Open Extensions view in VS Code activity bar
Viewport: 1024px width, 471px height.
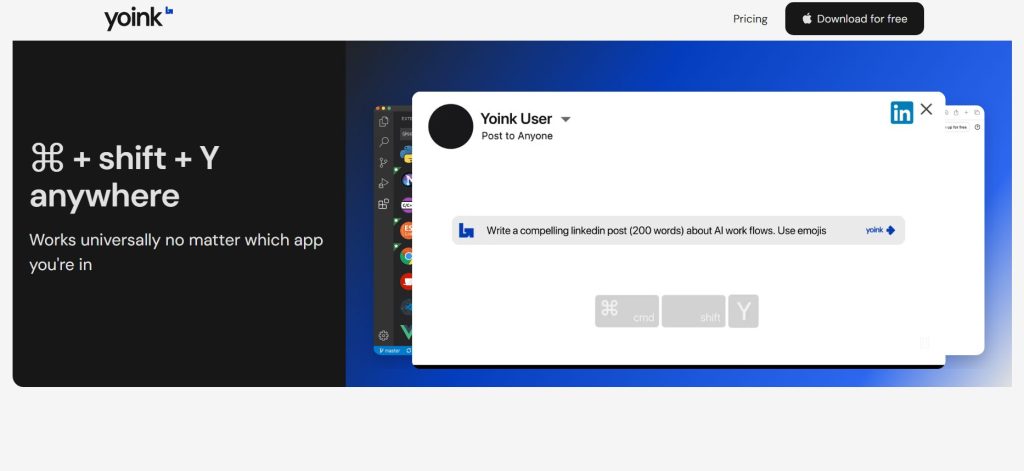pos(384,204)
